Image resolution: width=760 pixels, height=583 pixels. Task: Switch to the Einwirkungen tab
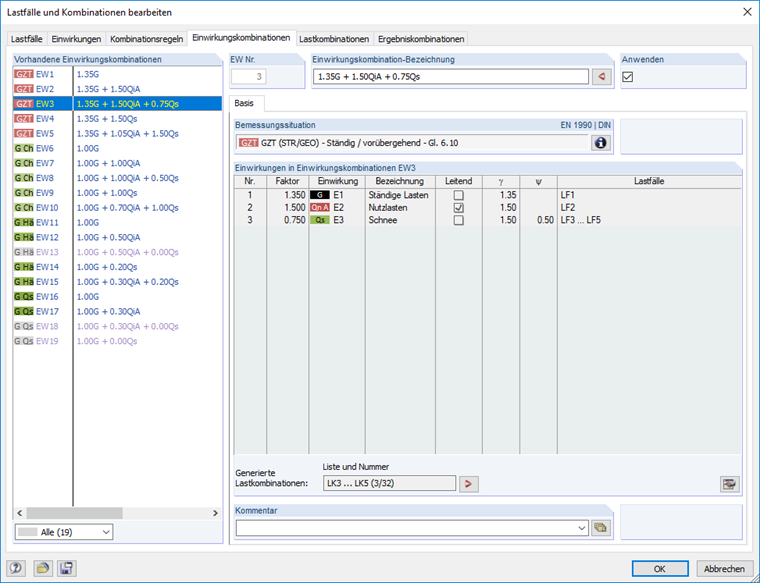pyautogui.click(x=76, y=39)
